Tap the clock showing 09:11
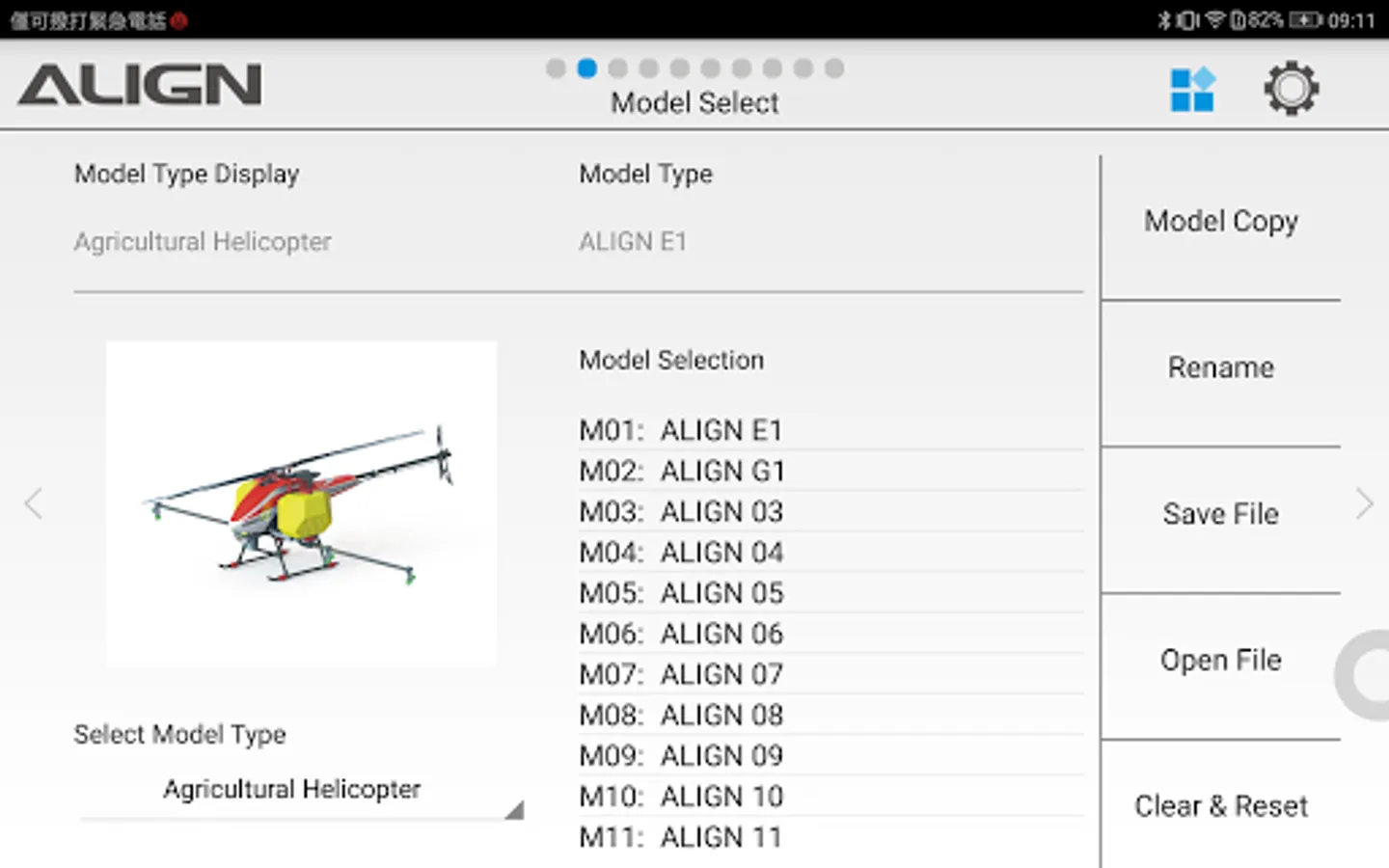 (x=1351, y=20)
